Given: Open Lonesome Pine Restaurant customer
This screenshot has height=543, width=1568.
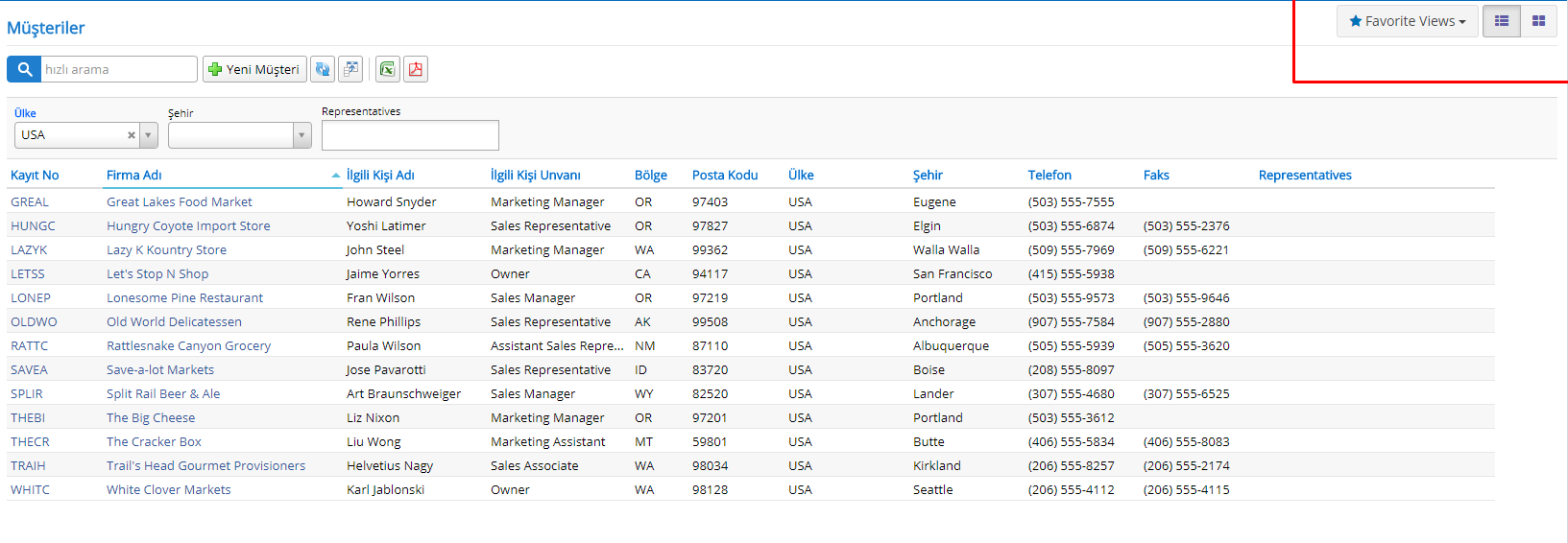Looking at the screenshot, I should coord(184,297).
